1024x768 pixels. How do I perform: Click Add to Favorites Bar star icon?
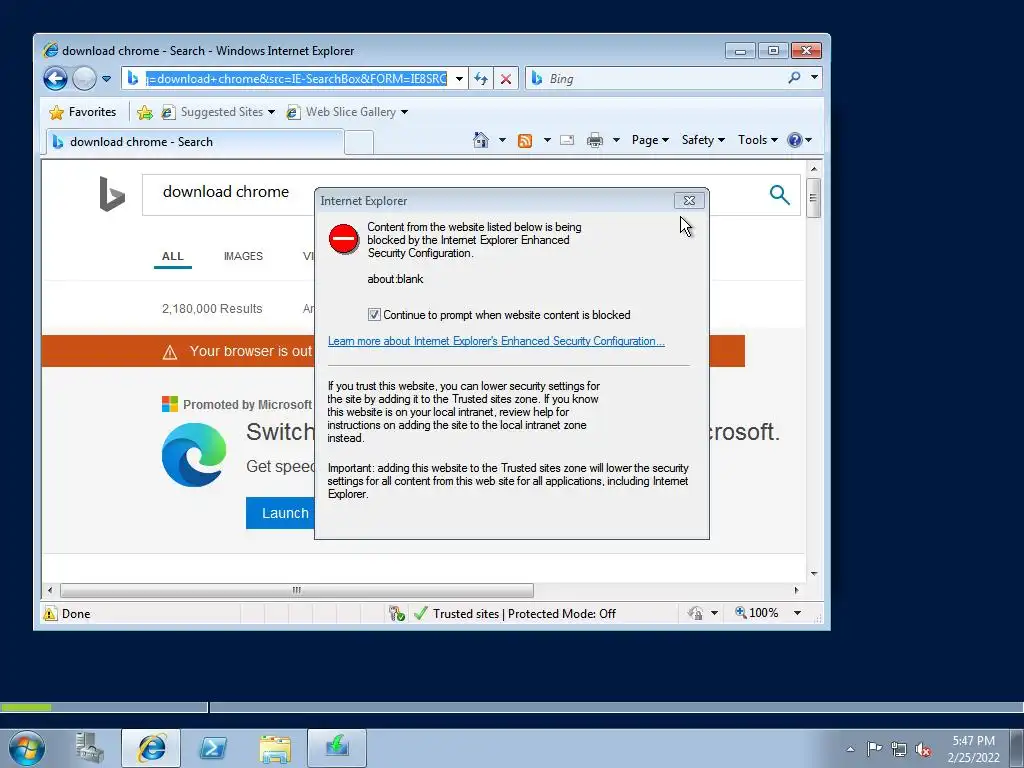[145, 112]
